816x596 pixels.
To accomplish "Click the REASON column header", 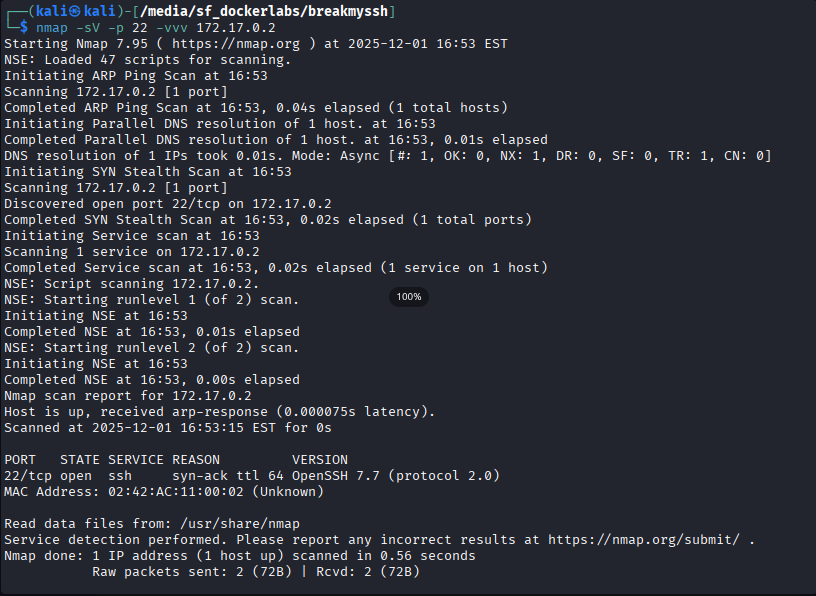I will click(196, 460).
